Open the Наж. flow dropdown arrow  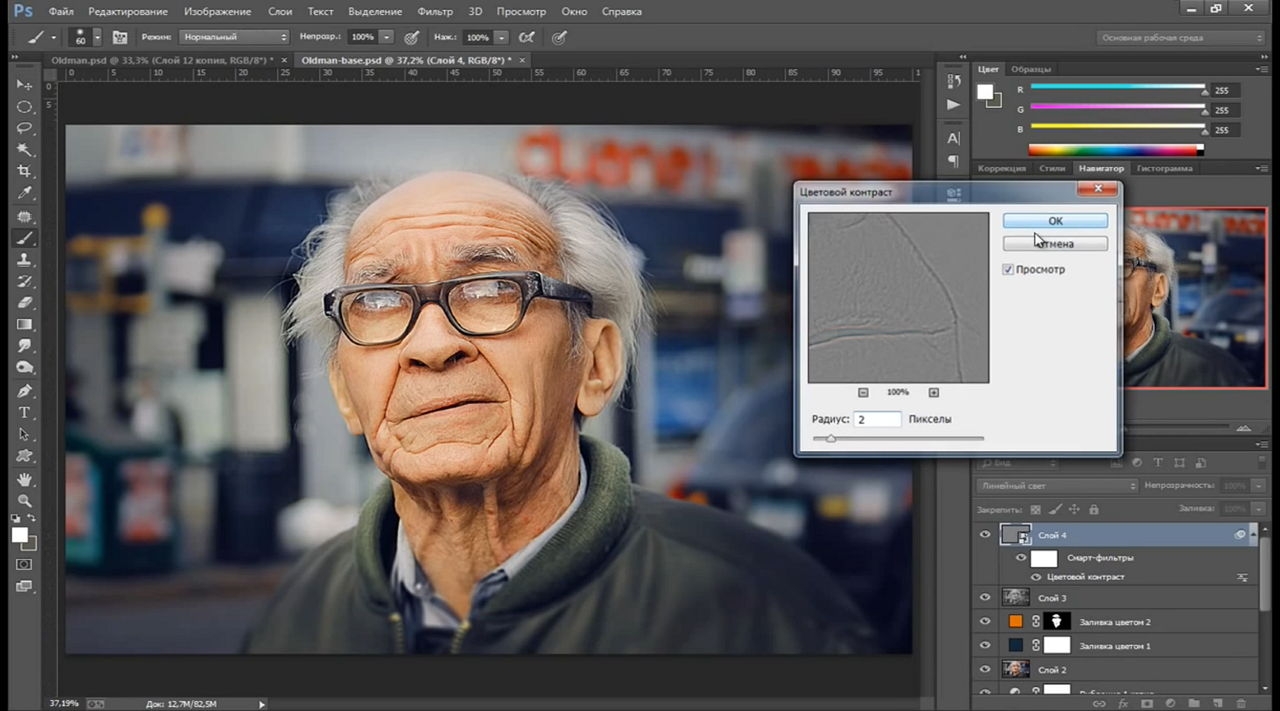coord(501,37)
